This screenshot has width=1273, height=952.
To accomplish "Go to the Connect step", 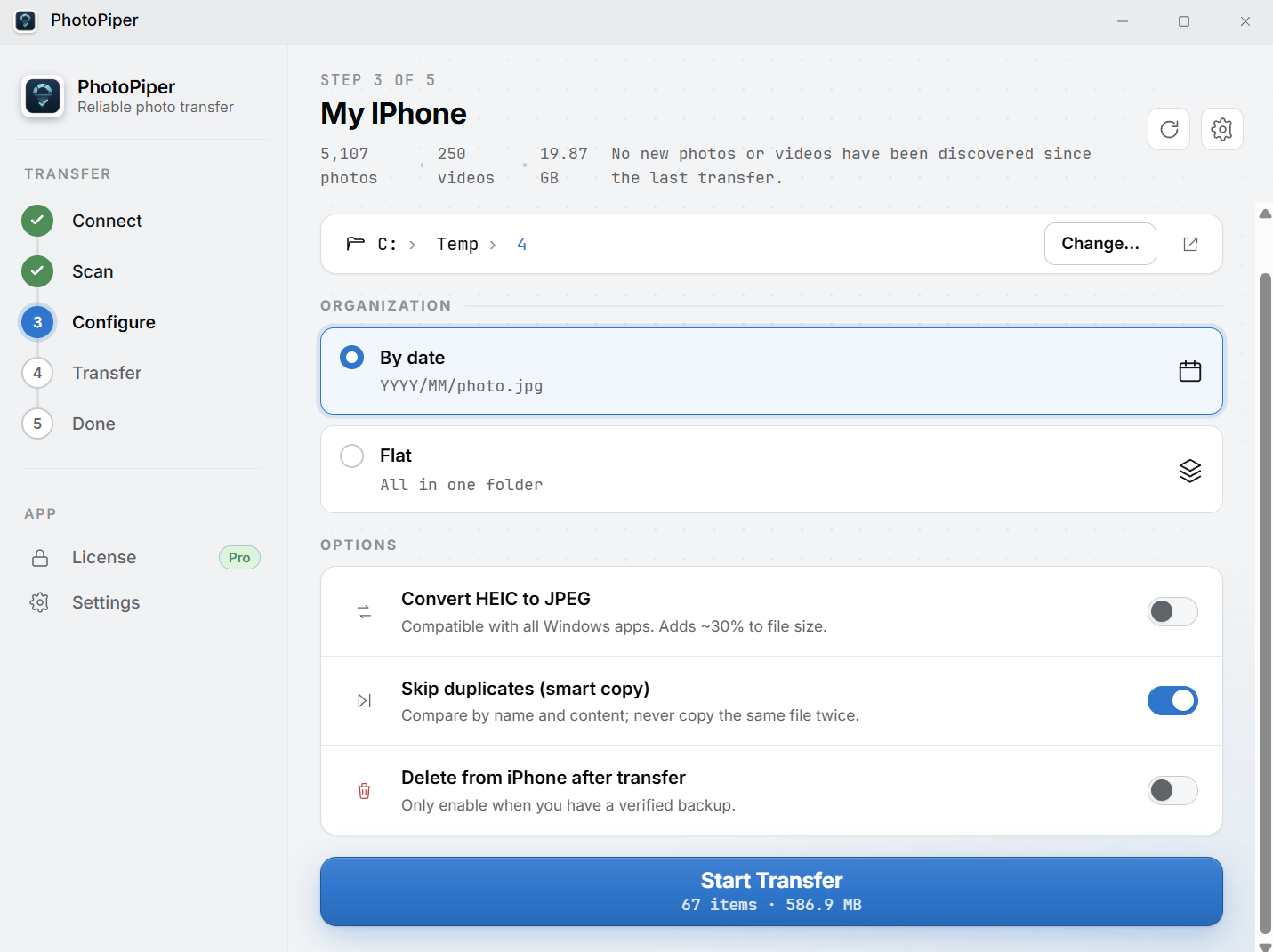I will [x=107, y=221].
